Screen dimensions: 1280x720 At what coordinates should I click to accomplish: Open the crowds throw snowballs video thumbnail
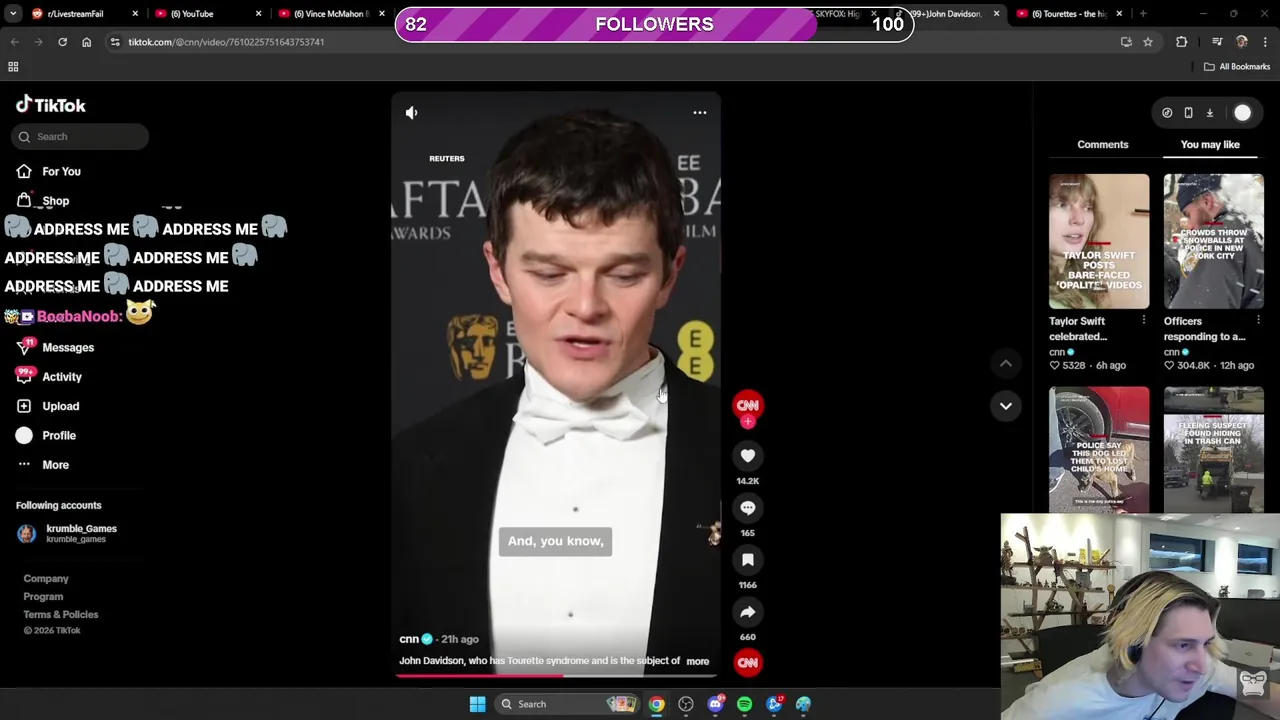1213,241
